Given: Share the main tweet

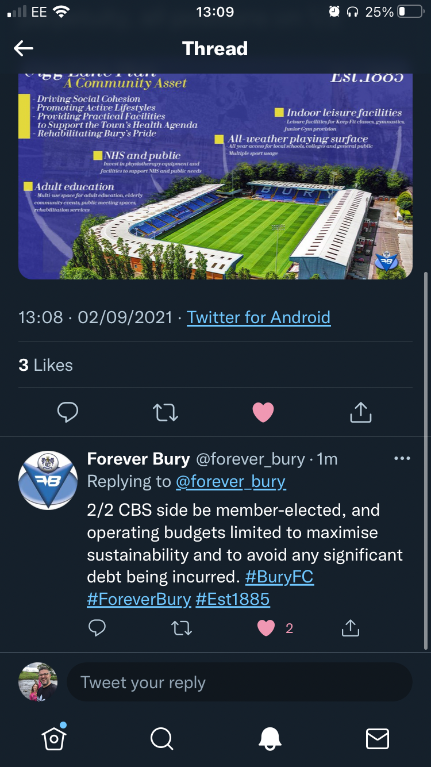Looking at the screenshot, I should click(361, 412).
